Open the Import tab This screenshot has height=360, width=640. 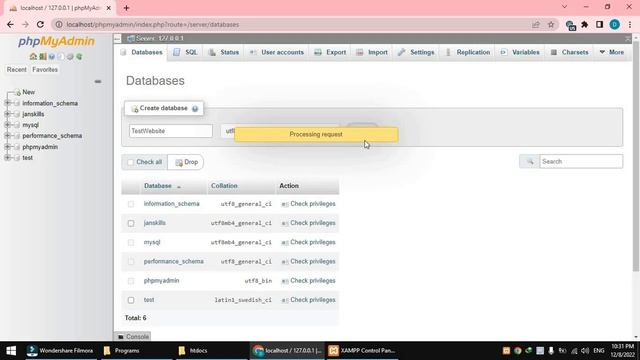point(371,52)
